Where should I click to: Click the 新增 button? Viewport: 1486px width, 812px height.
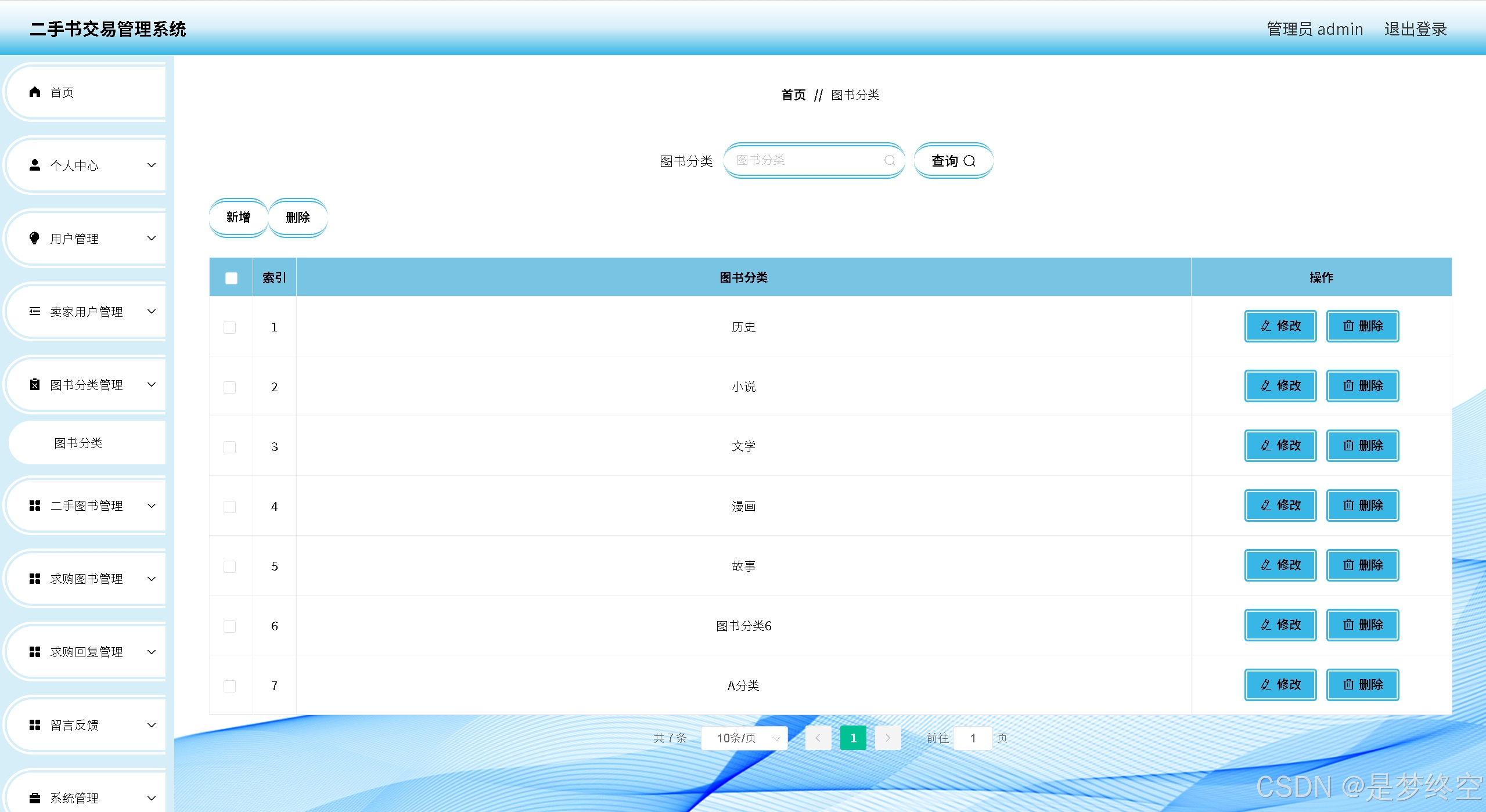coord(238,218)
